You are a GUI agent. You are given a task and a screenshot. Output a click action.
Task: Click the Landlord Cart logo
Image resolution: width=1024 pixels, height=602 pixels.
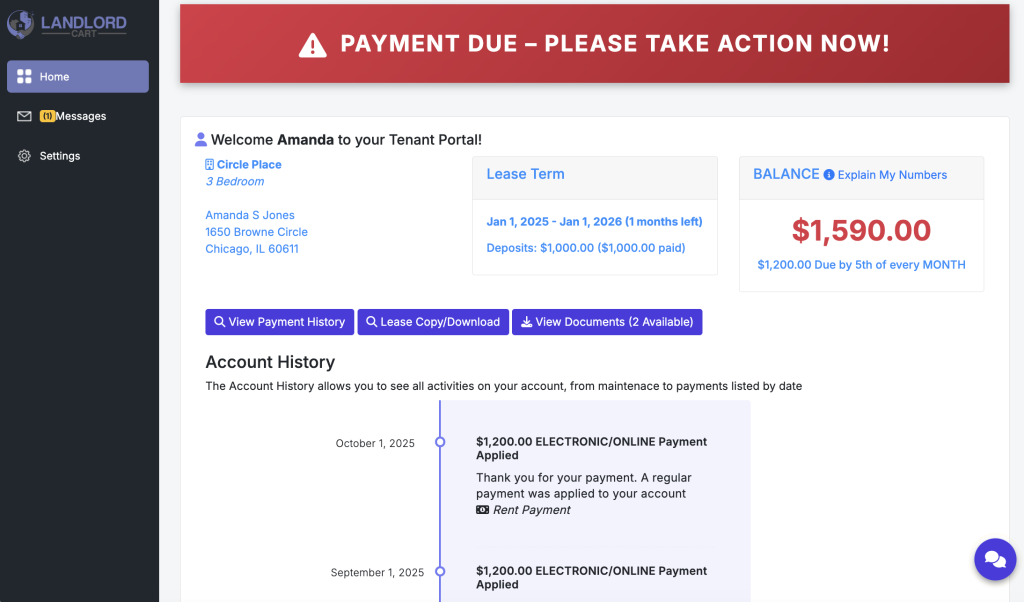pyautogui.click(x=68, y=24)
